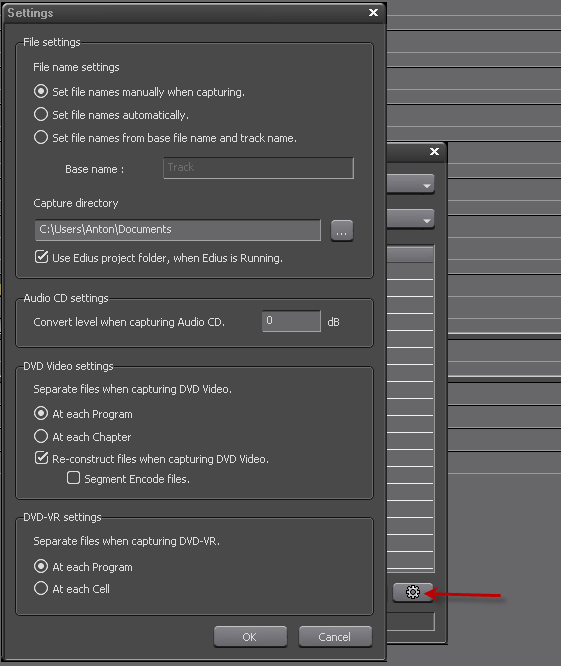The width and height of the screenshot is (561, 666).
Task: Close the Settings dialog with X
Action: pyautogui.click(x=373, y=13)
